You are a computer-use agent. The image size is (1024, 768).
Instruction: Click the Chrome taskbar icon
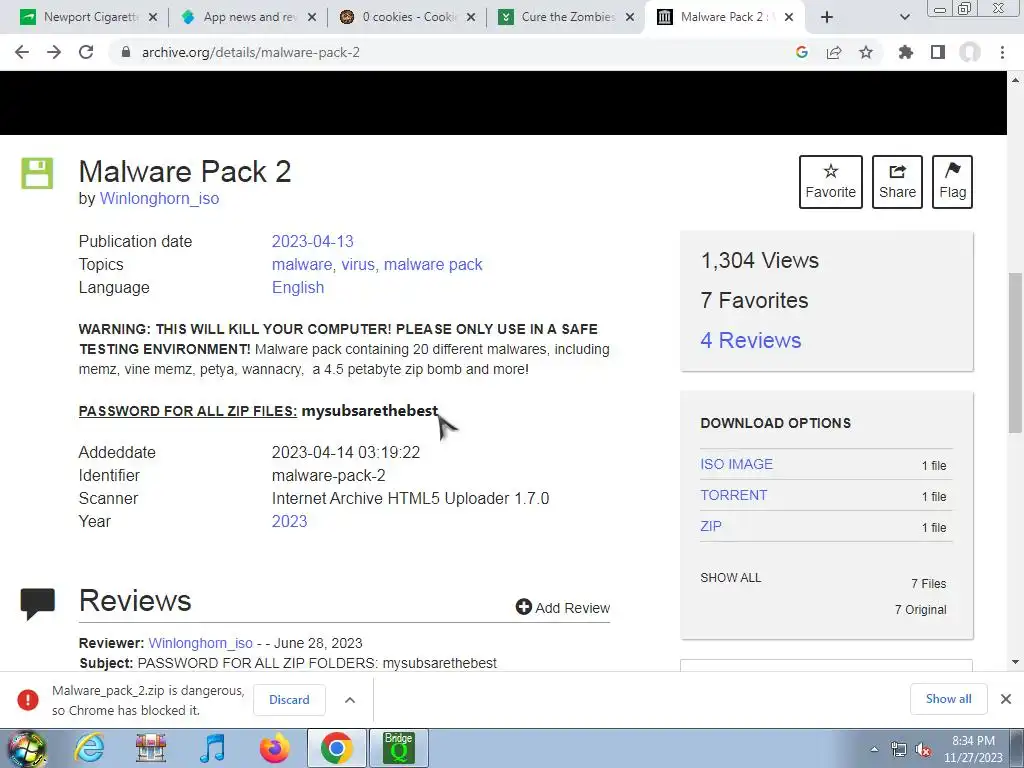(x=336, y=748)
